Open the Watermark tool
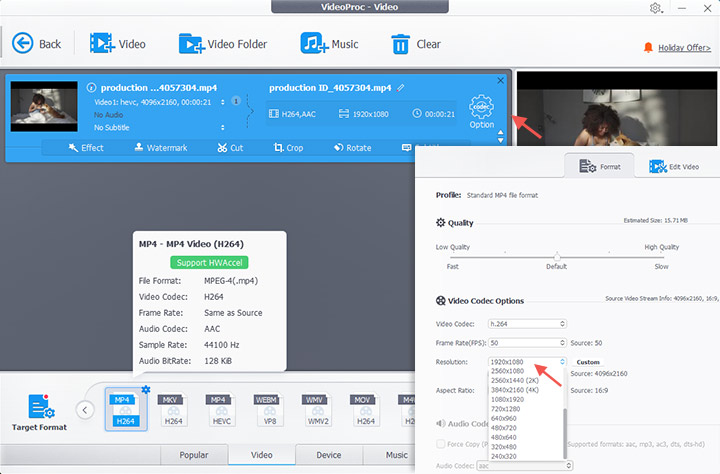This screenshot has width=720, height=474. 161,148
